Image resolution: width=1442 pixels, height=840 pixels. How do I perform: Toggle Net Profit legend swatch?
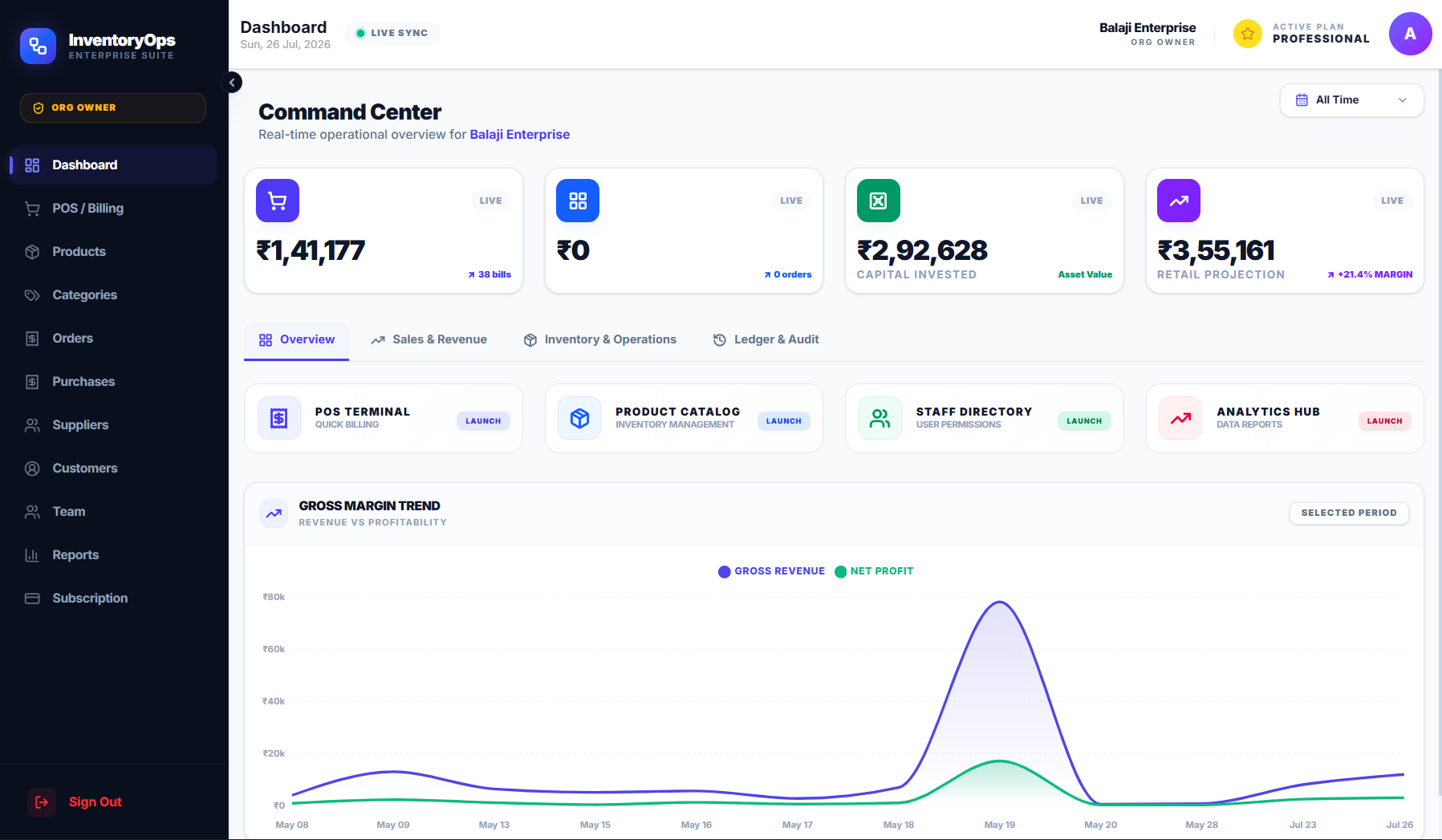pos(840,571)
